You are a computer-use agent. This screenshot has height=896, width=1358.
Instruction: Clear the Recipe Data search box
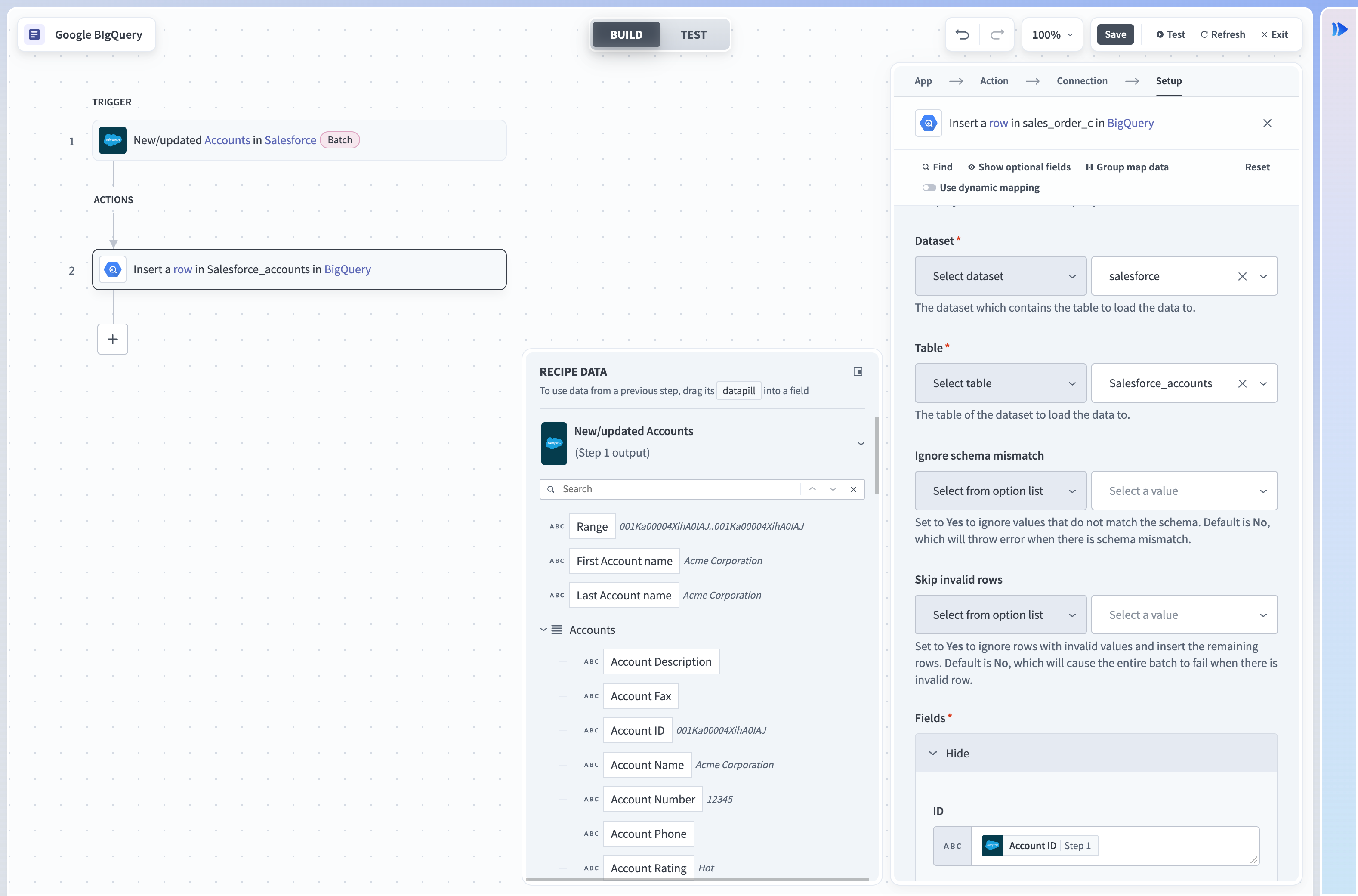pyautogui.click(x=854, y=489)
